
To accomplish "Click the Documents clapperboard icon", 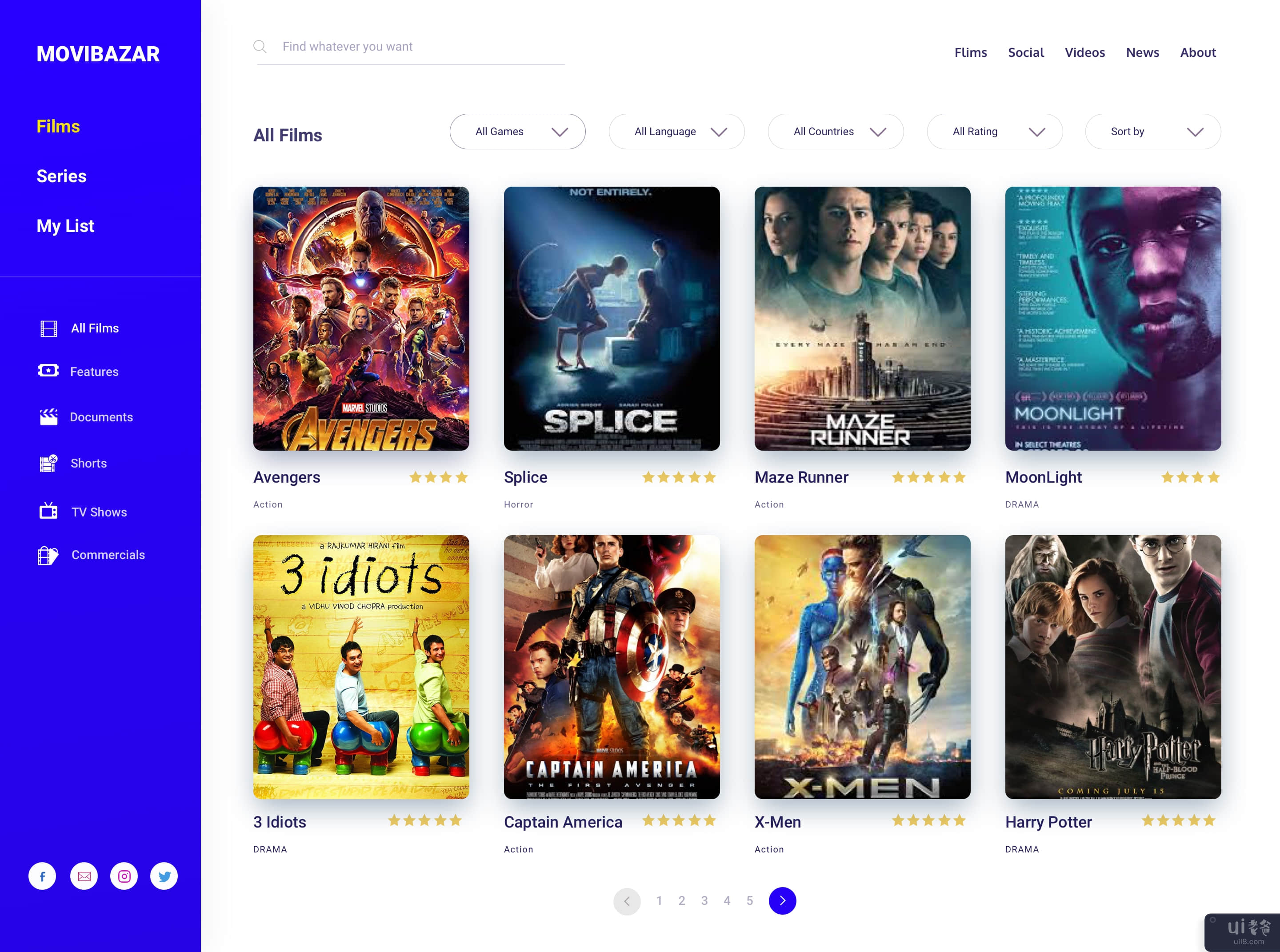I will tap(48, 416).
